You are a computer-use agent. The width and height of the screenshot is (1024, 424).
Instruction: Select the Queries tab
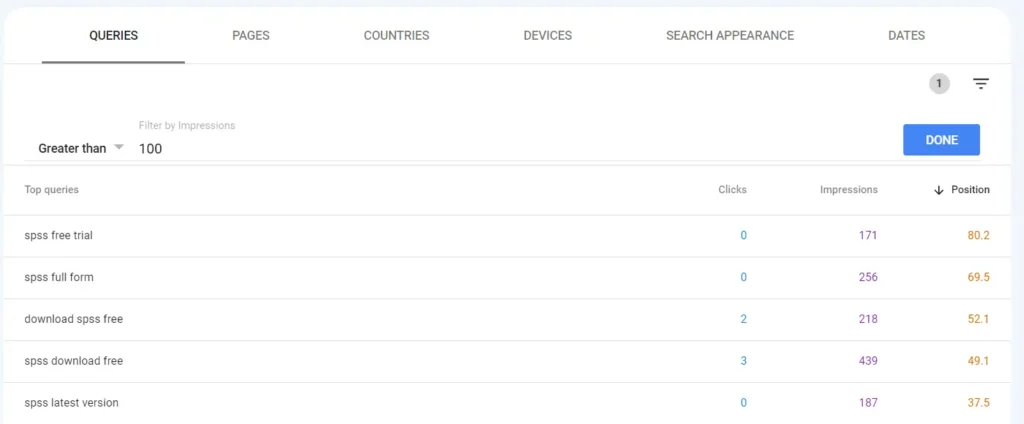[x=114, y=35]
